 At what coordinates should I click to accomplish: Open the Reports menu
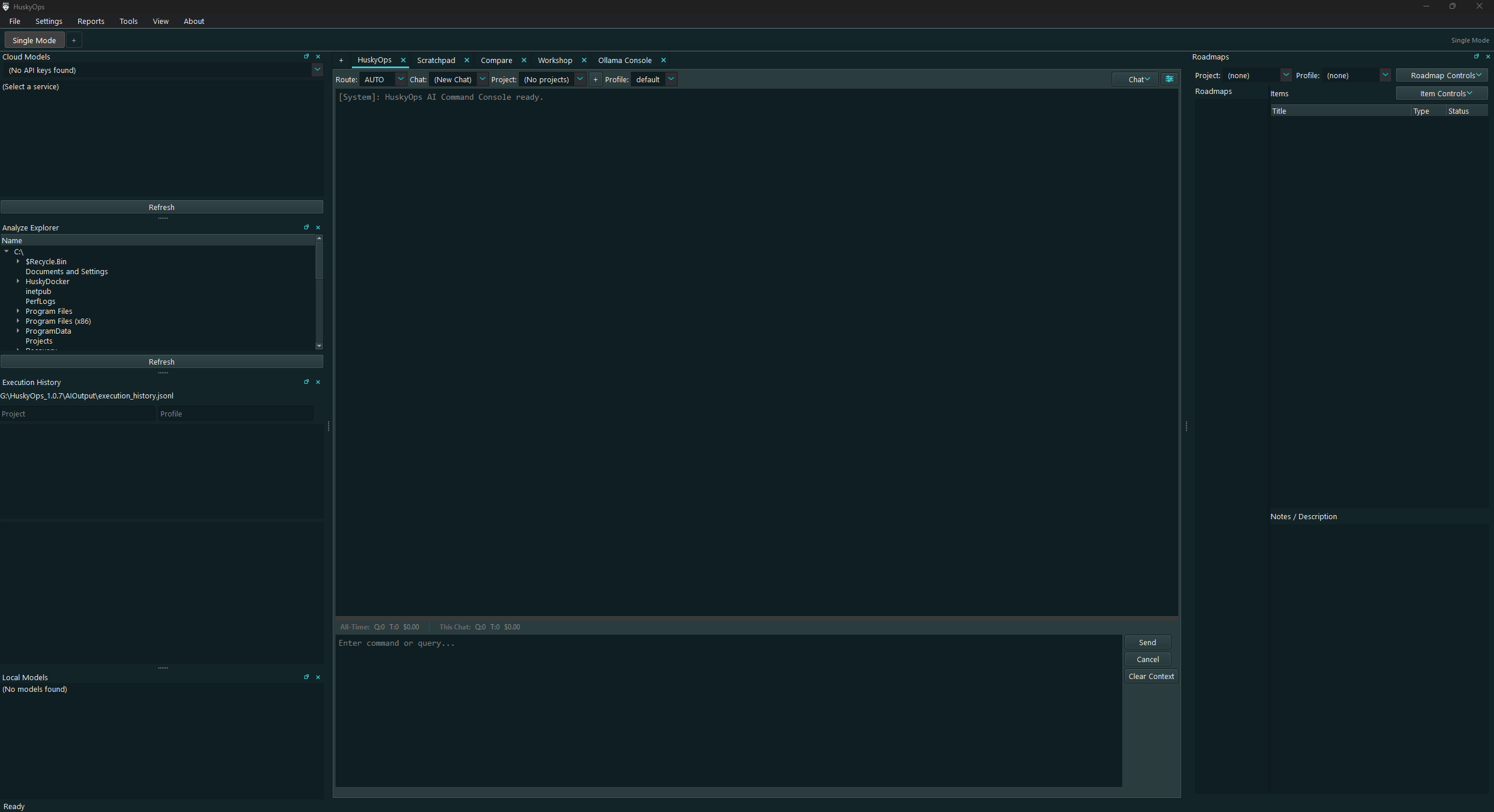(x=91, y=21)
